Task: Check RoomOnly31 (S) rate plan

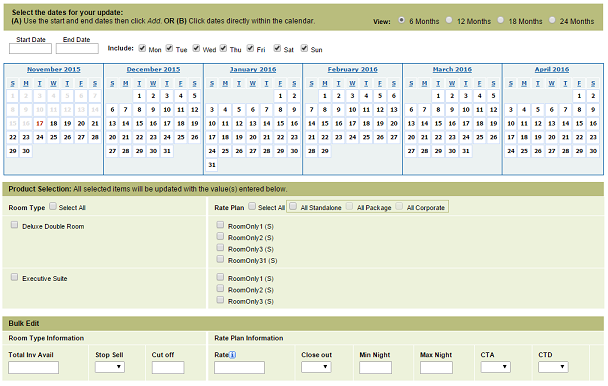Action: tap(220, 259)
